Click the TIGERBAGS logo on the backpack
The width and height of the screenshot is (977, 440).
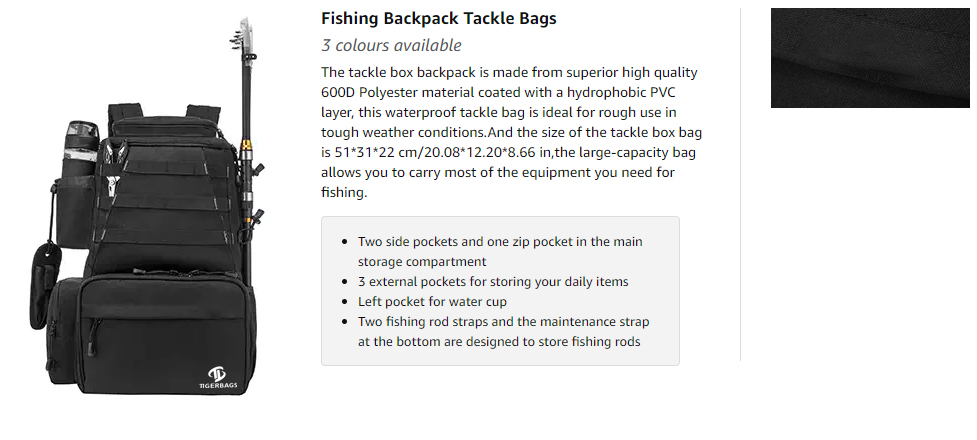tap(219, 380)
